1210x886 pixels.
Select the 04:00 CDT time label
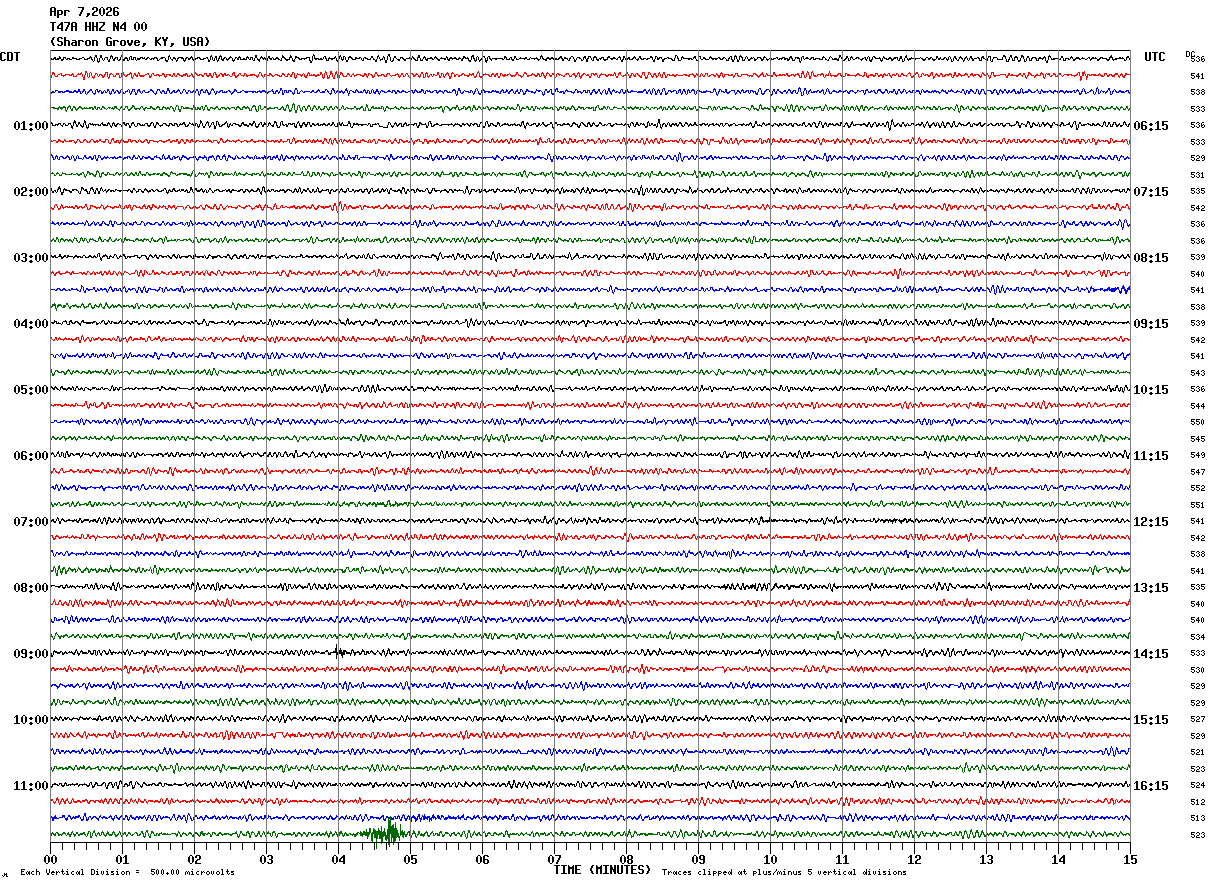tap(31, 324)
